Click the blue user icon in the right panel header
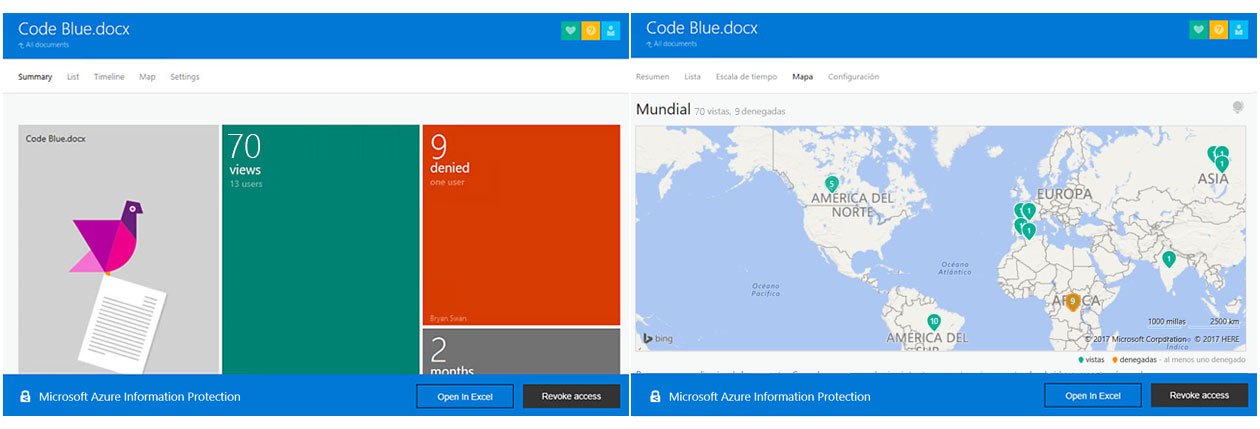 [x=1238, y=30]
